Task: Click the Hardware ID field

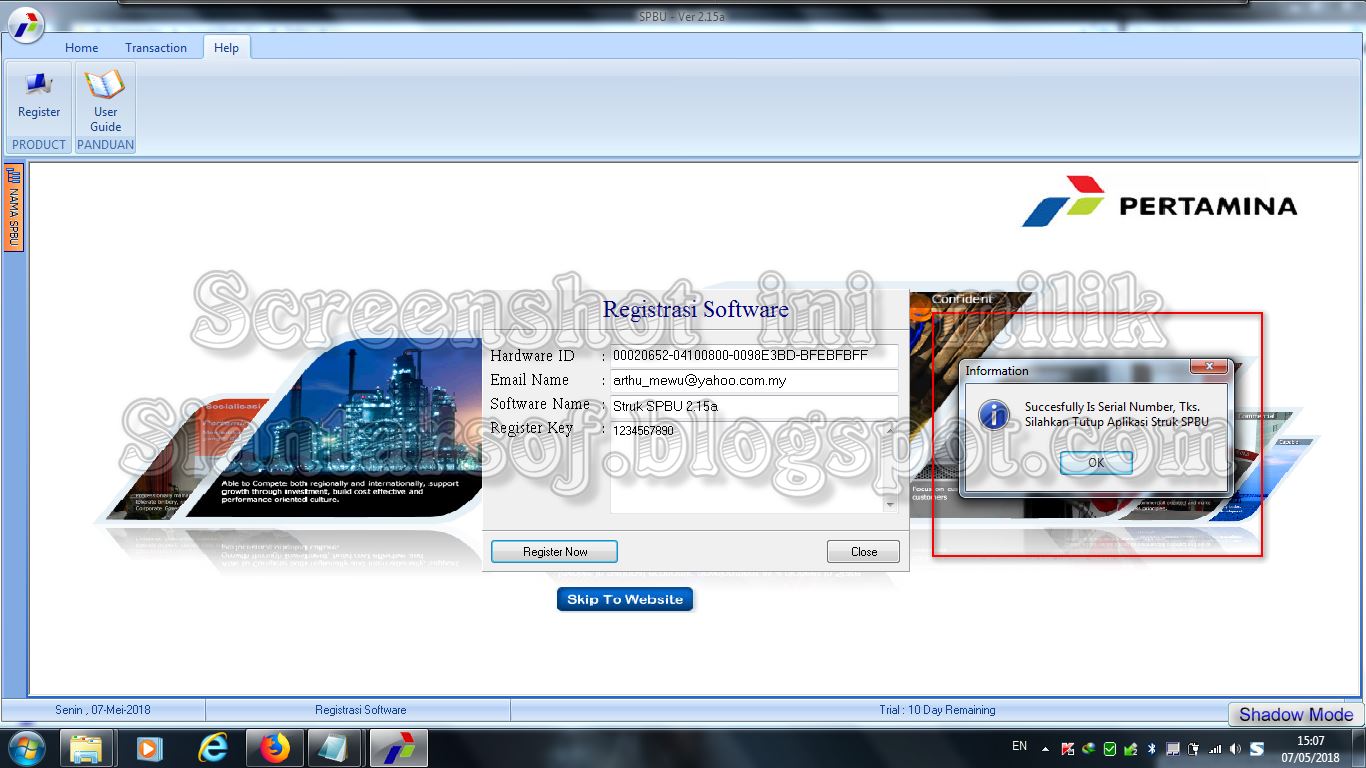Action: 753,355
